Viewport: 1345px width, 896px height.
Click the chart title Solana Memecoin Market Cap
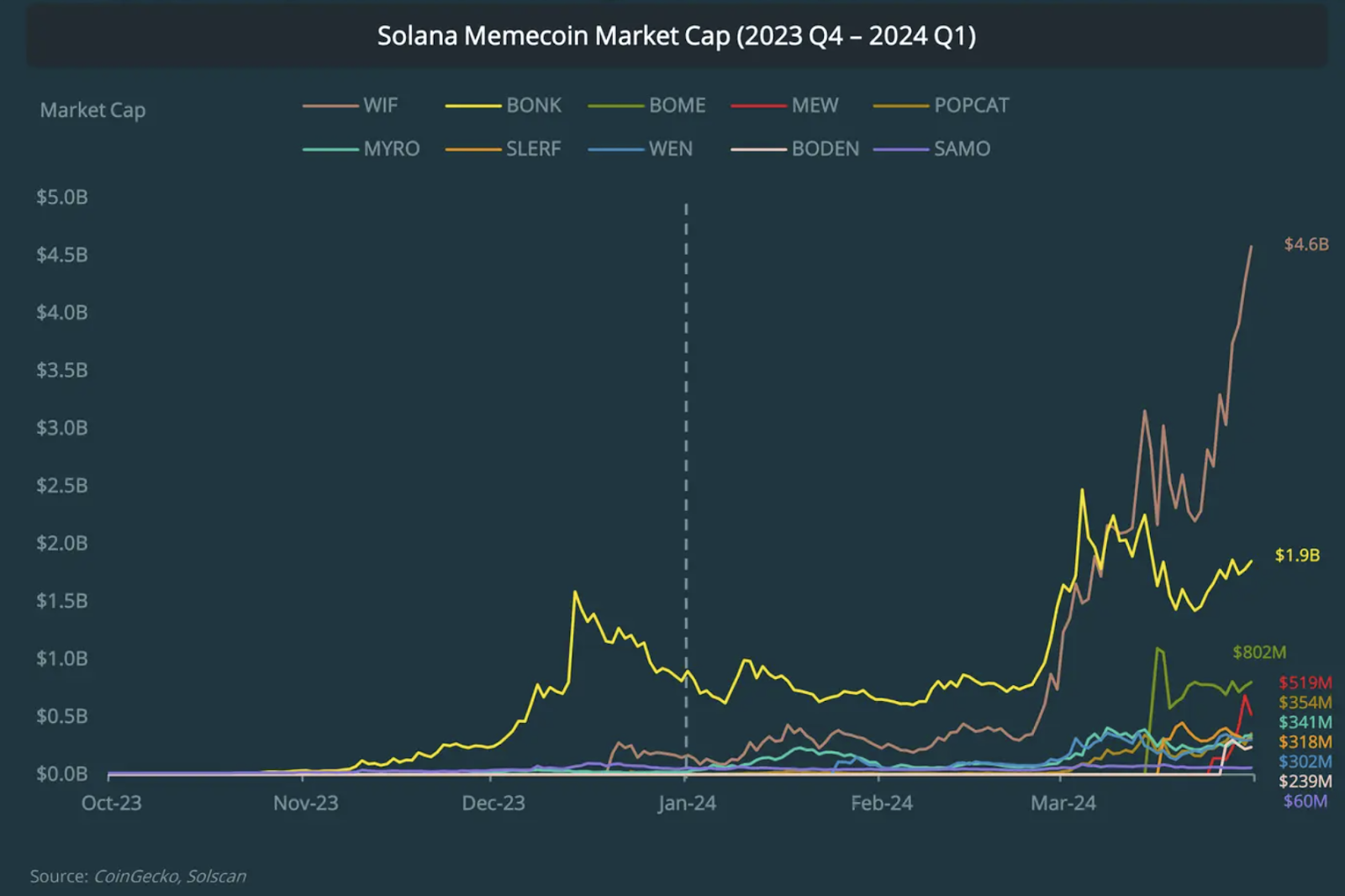click(677, 36)
